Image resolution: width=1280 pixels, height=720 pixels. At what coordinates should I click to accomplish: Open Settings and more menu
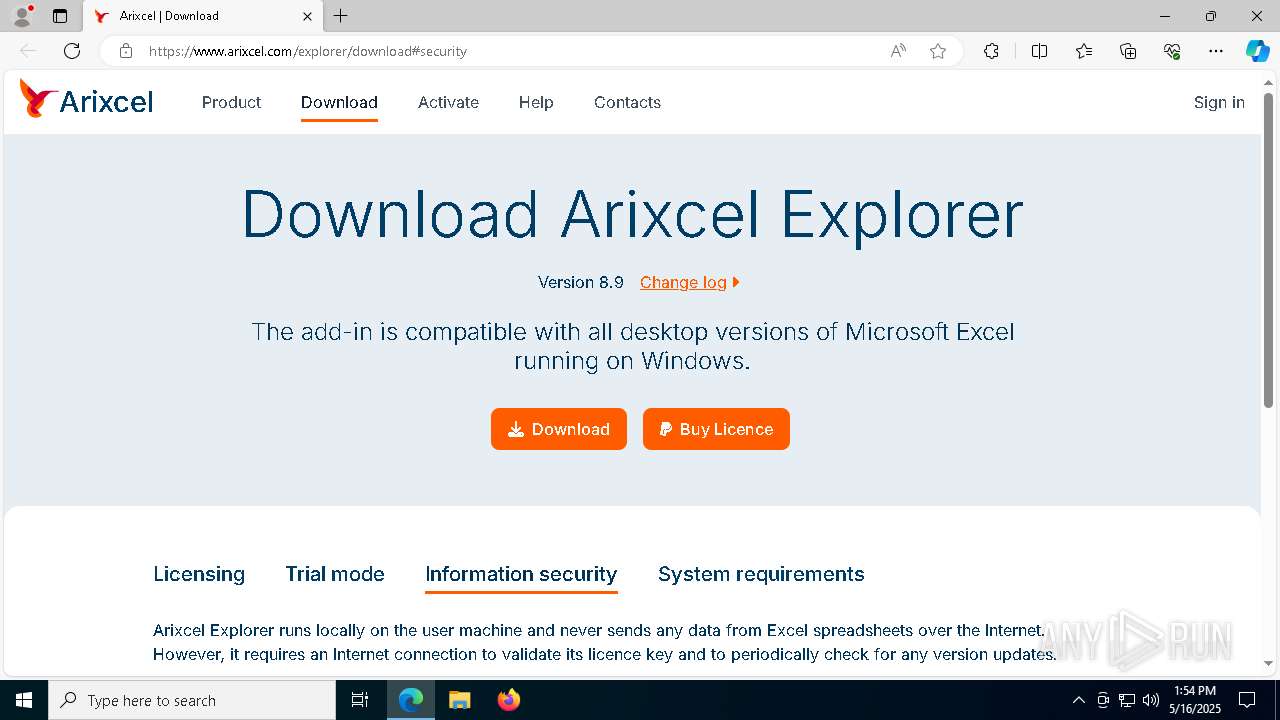point(1216,51)
